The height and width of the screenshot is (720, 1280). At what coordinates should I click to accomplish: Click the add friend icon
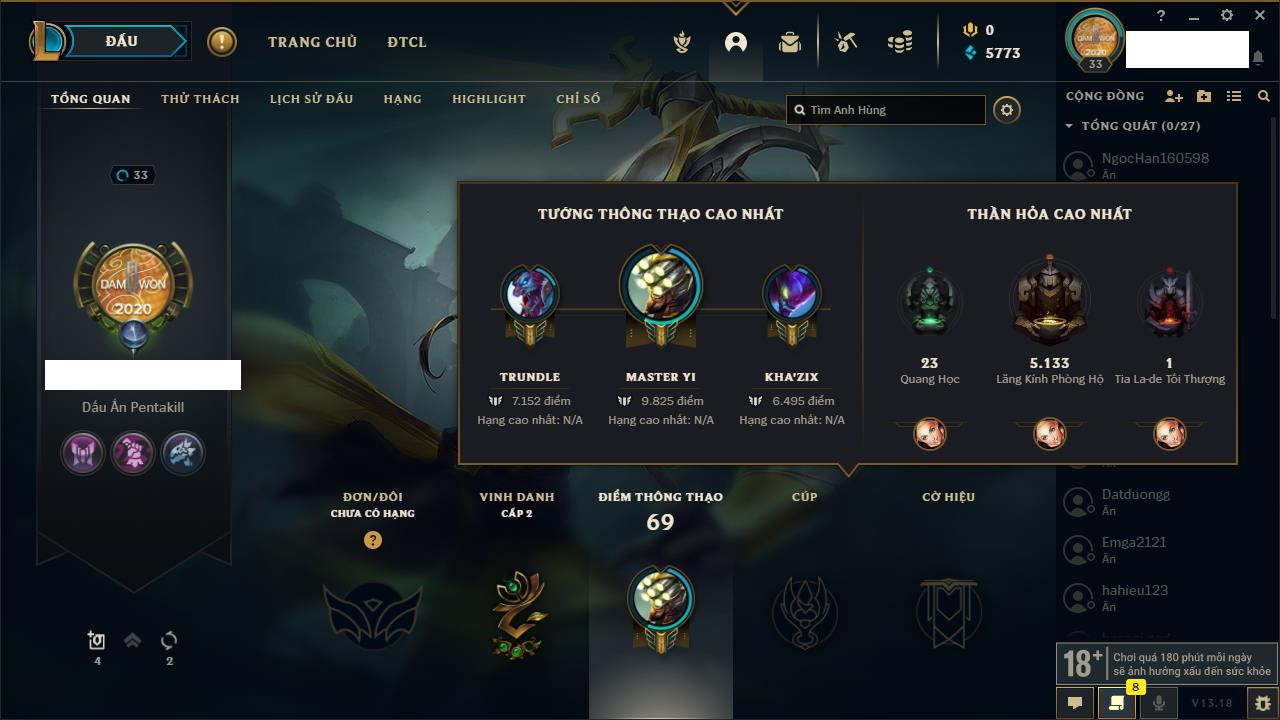(x=1174, y=96)
